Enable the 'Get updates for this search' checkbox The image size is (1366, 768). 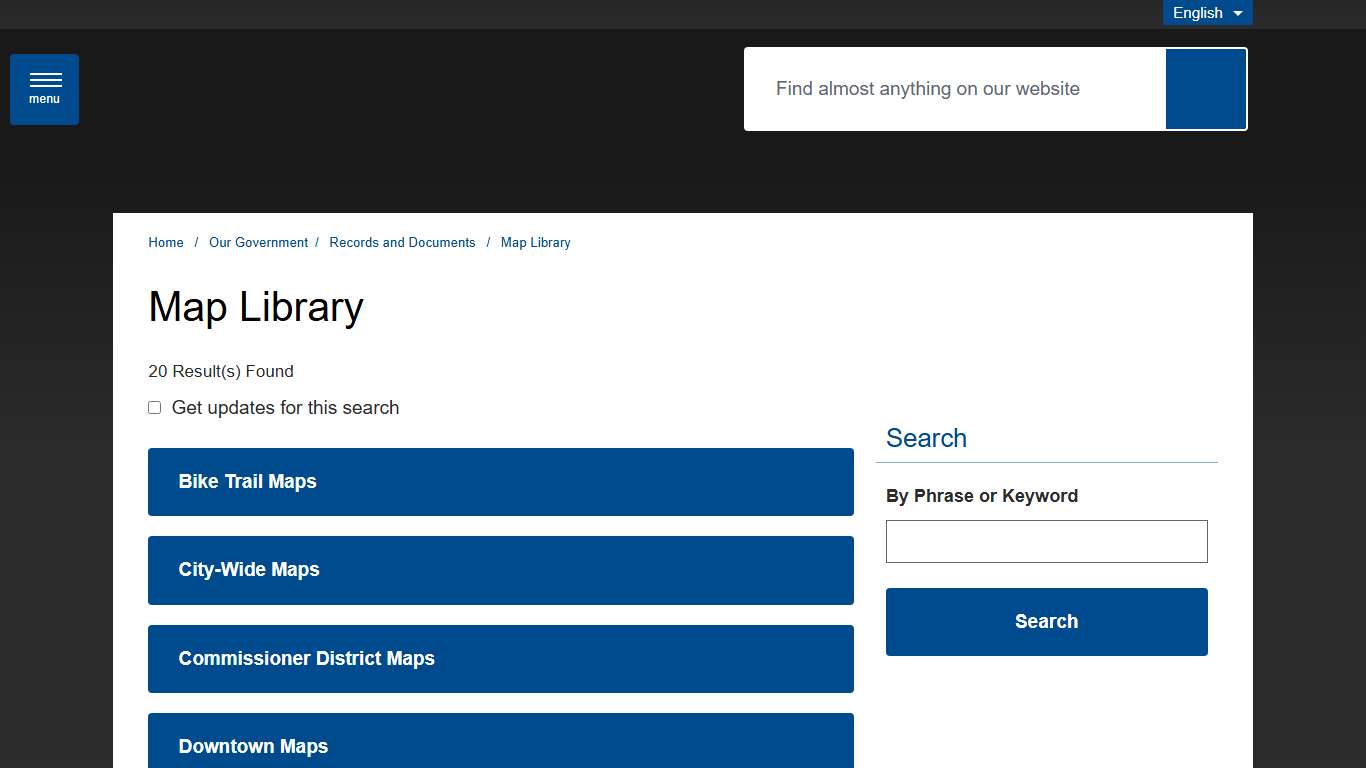pyautogui.click(x=155, y=408)
